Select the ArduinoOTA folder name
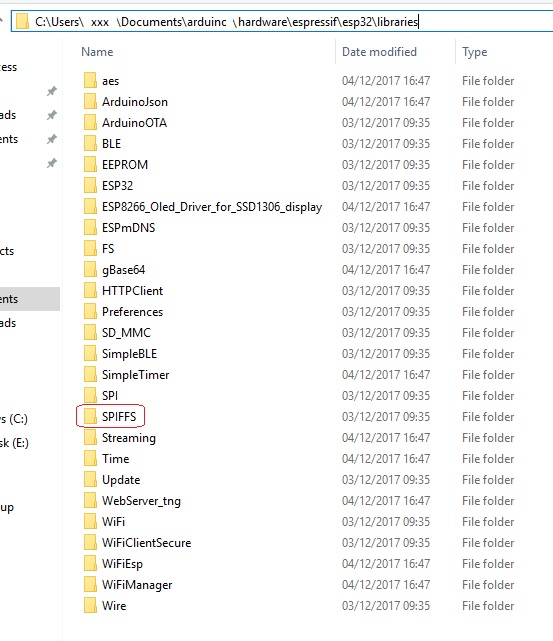 click(134, 123)
